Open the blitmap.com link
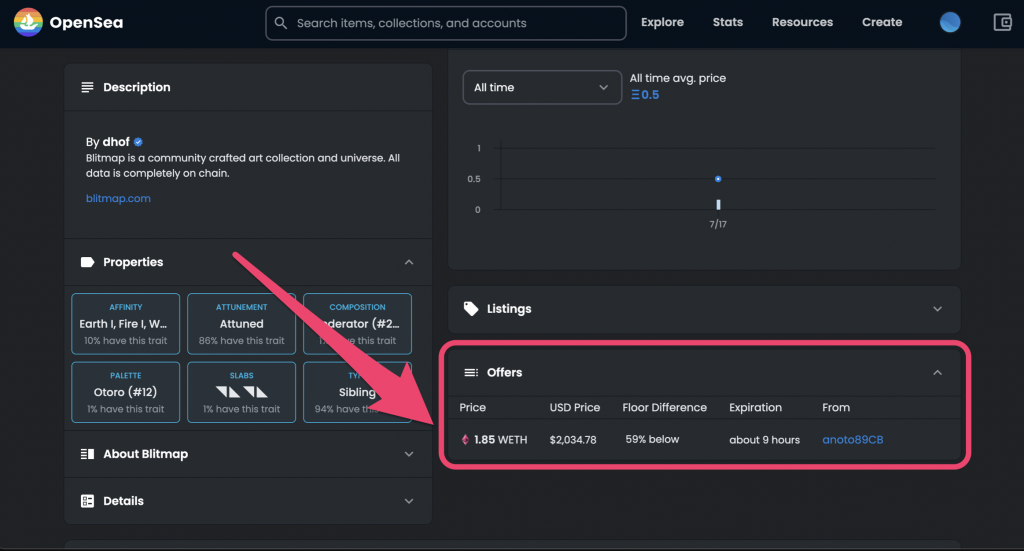 (118, 198)
